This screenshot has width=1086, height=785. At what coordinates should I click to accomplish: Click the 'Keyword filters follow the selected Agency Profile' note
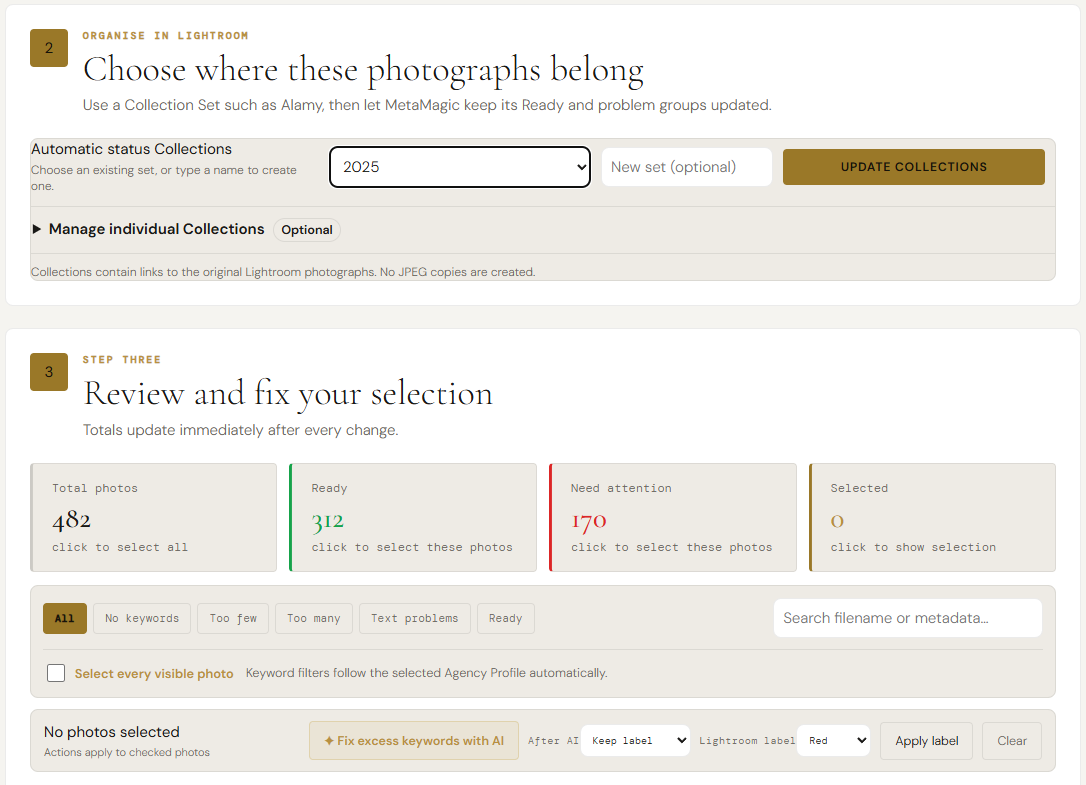pos(427,673)
